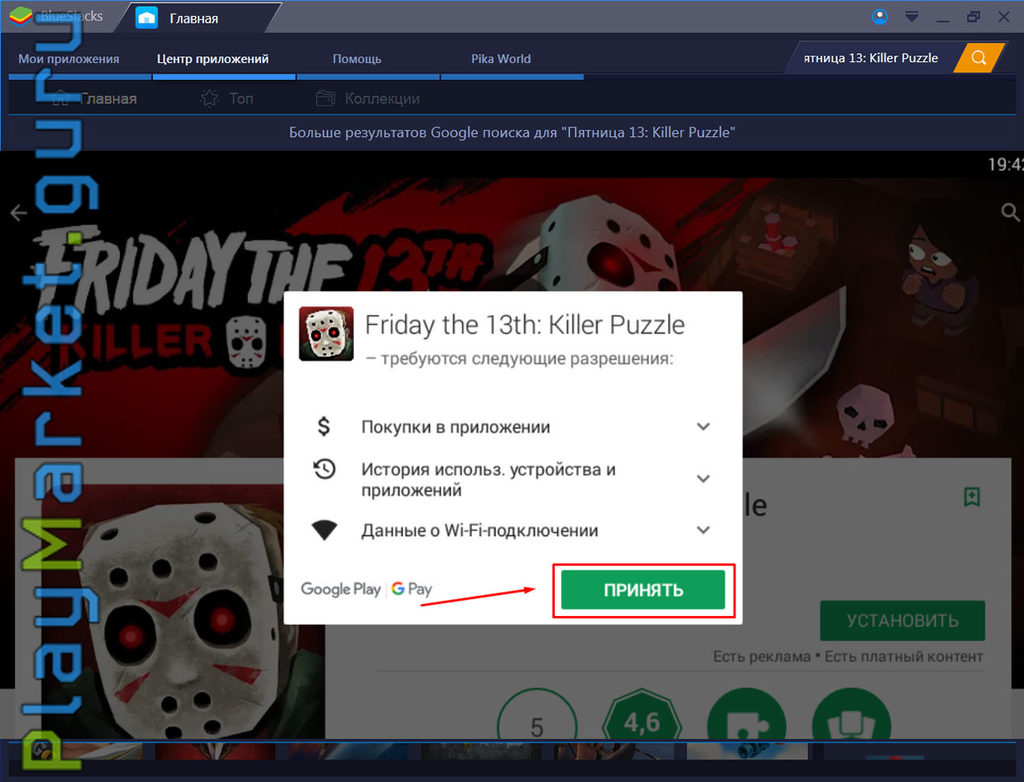The height and width of the screenshot is (782, 1024).
Task: Click the search field with Killer Puzzle text
Action: point(871,57)
